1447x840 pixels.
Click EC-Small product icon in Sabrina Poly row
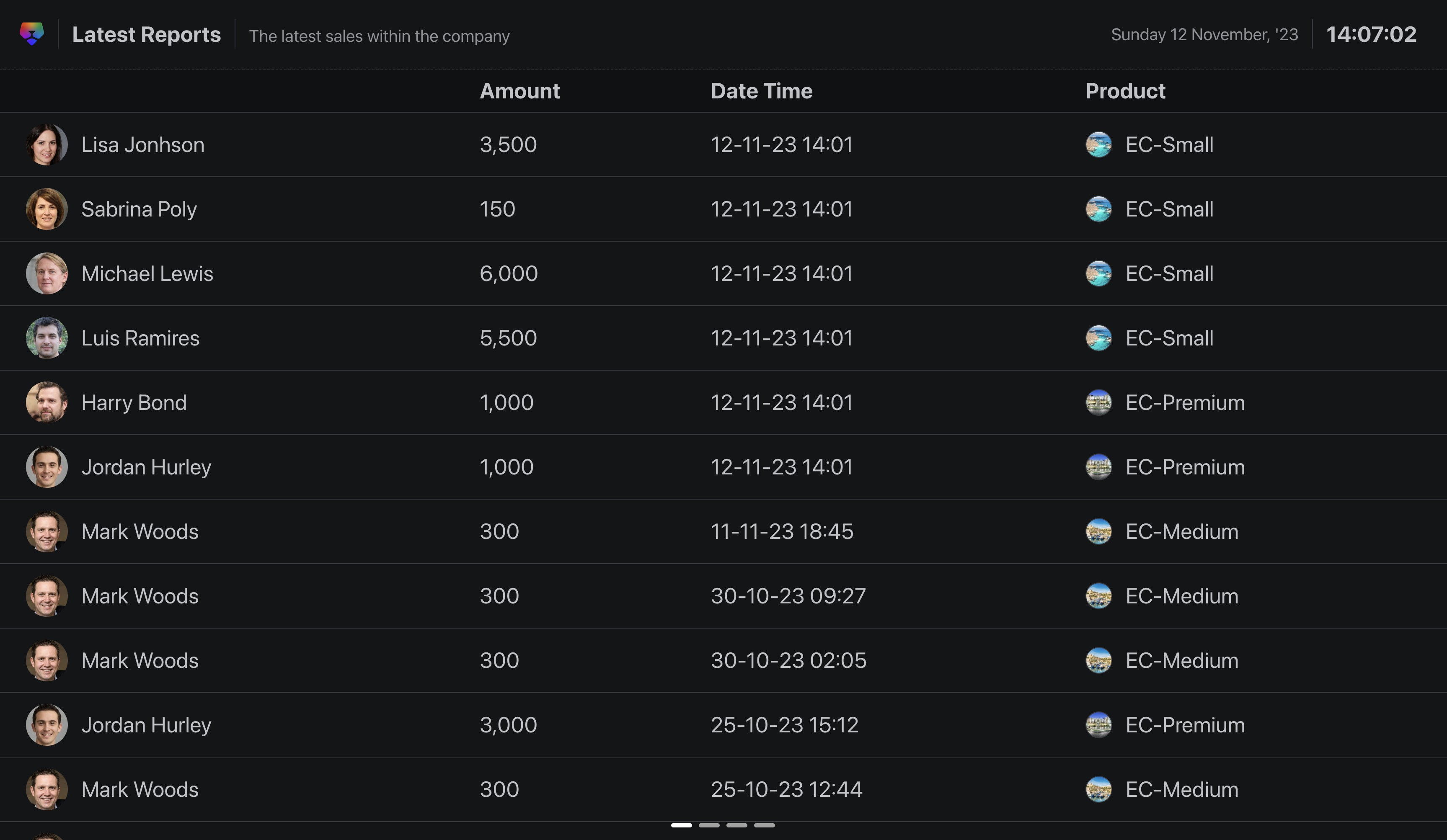pos(1098,209)
